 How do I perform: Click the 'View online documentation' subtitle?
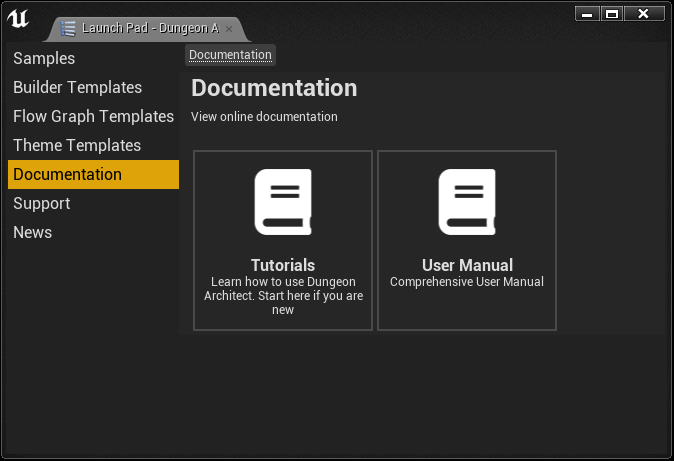click(x=264, y=117)
